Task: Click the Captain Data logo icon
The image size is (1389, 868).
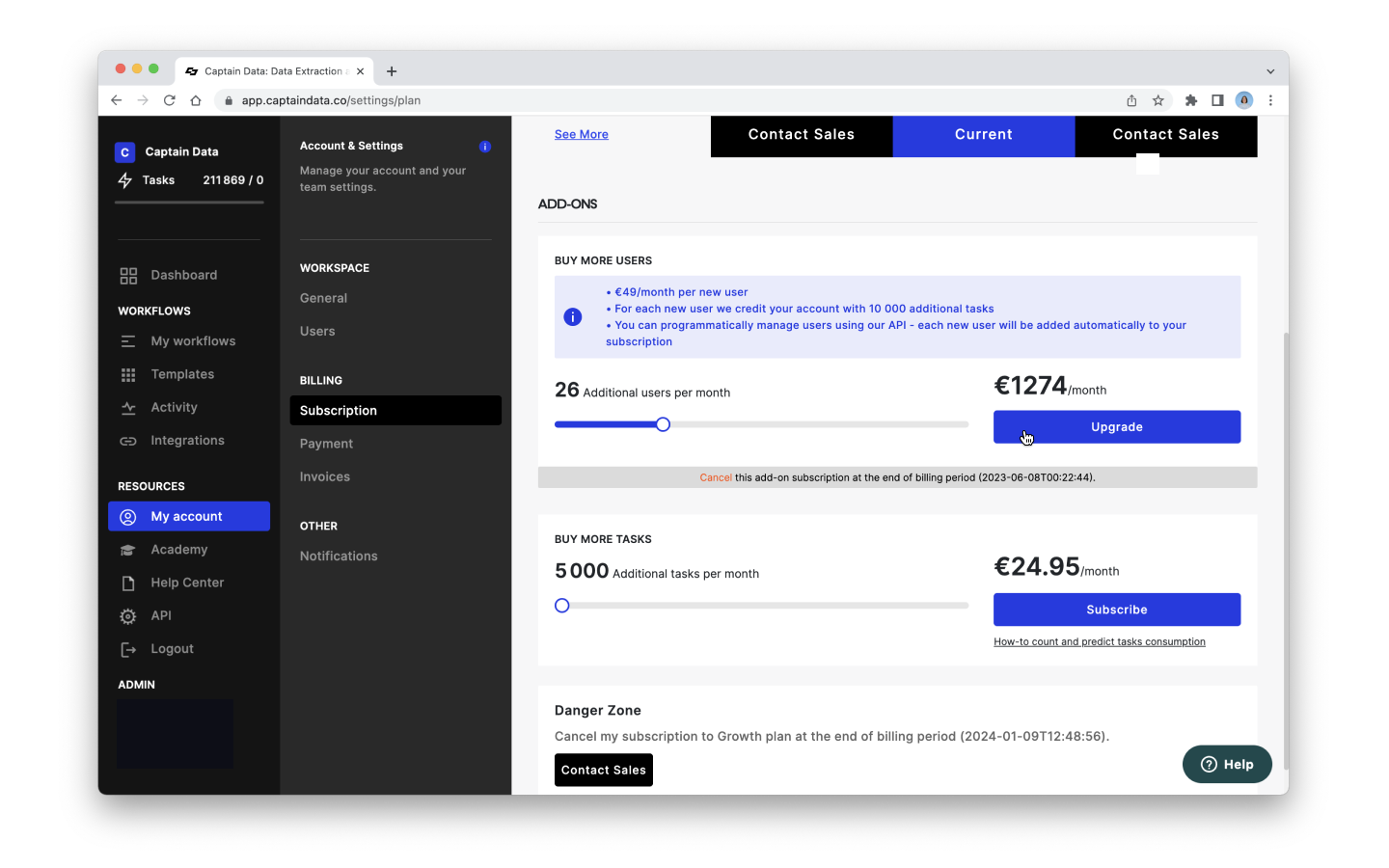Action: 124,152
